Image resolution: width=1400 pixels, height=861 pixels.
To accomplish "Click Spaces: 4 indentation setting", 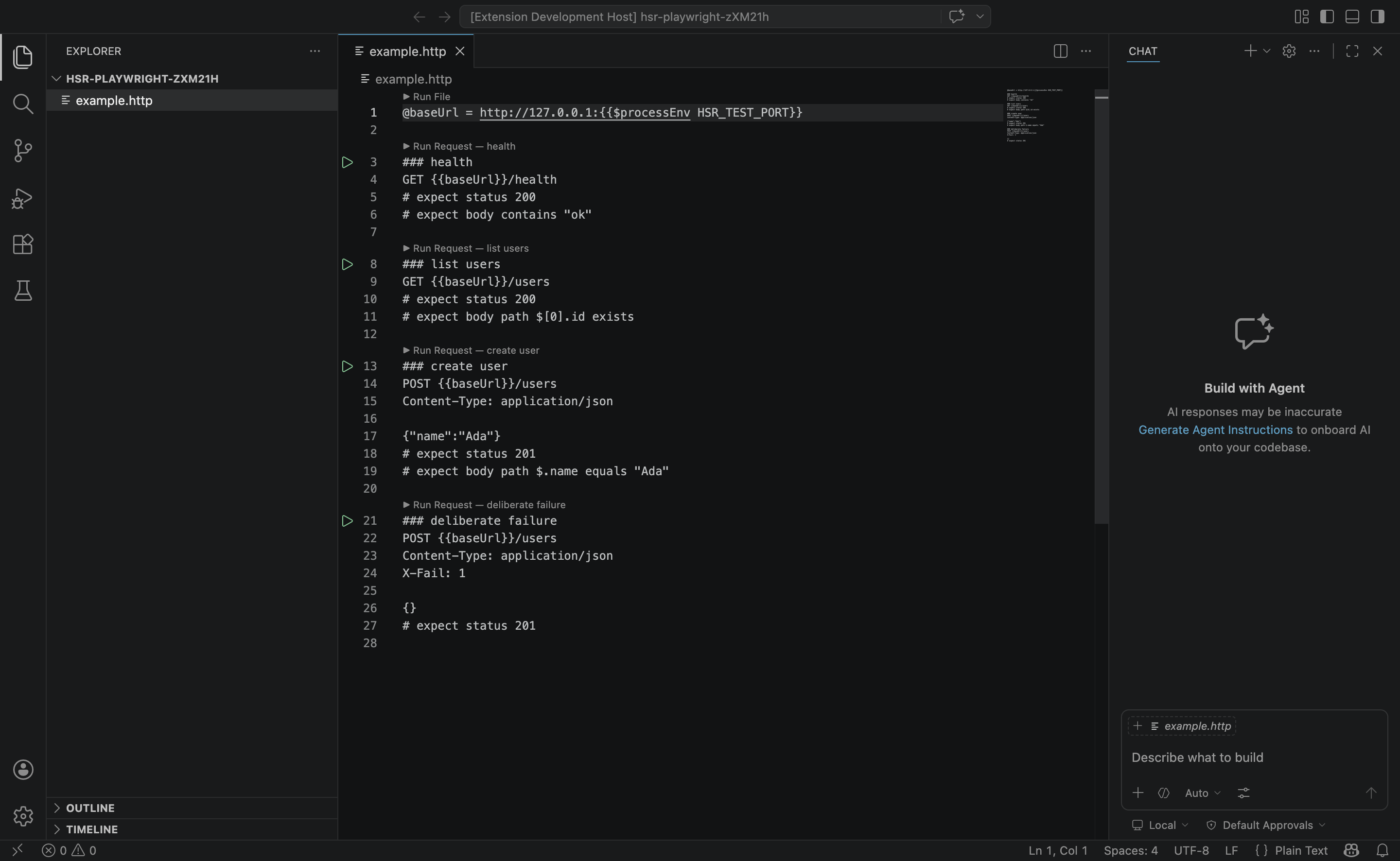I will [1131, 850].
